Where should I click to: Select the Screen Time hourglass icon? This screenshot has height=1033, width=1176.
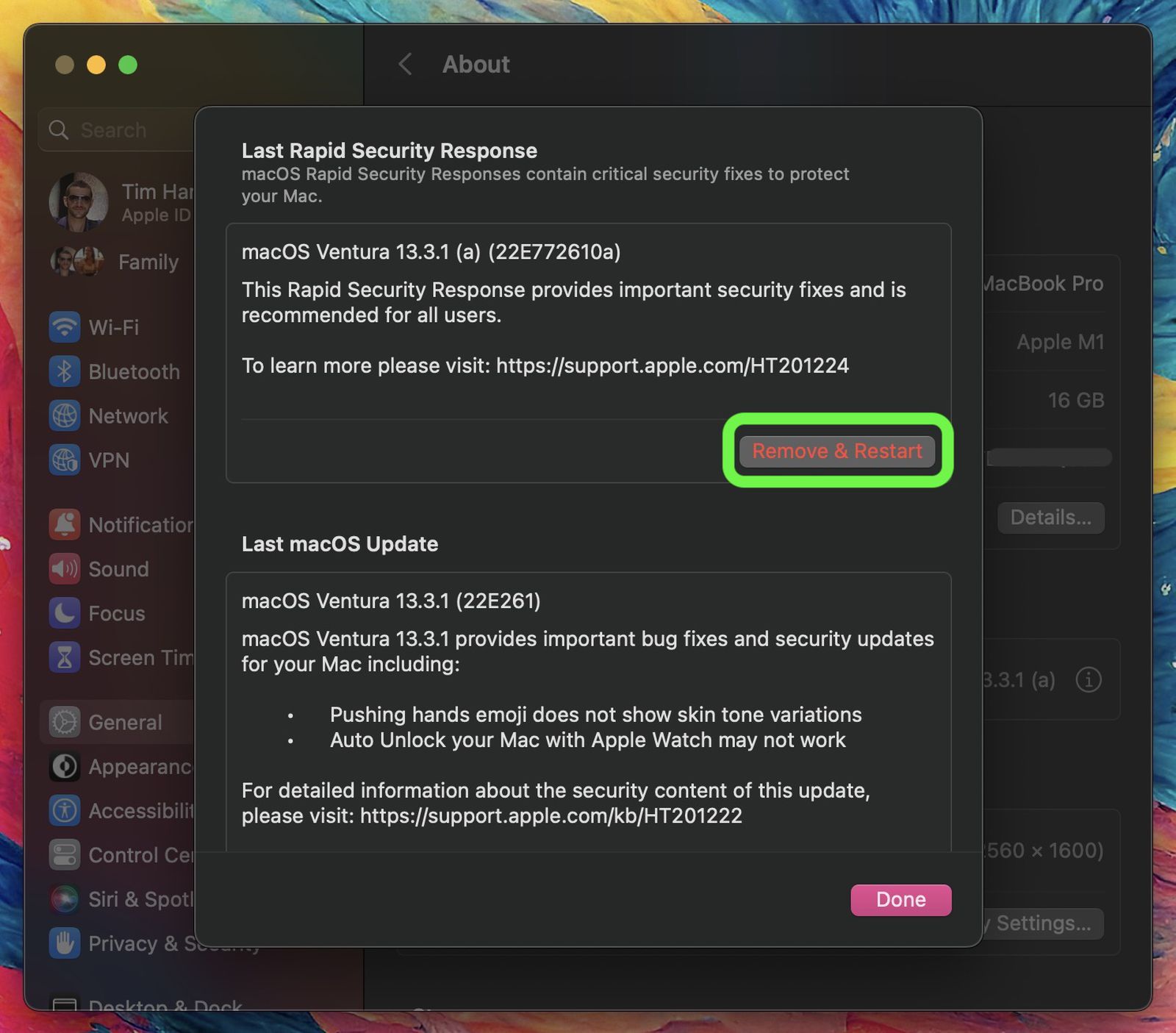tap(65, 657)
